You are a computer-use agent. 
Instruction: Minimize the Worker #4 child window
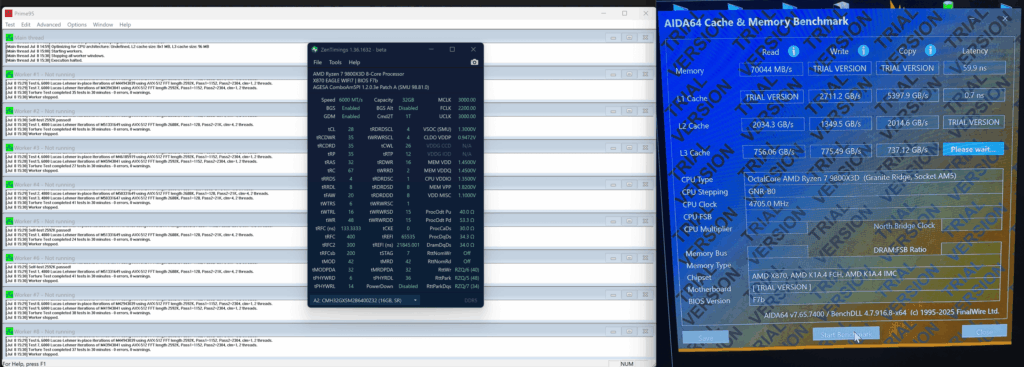click(613, 185)
